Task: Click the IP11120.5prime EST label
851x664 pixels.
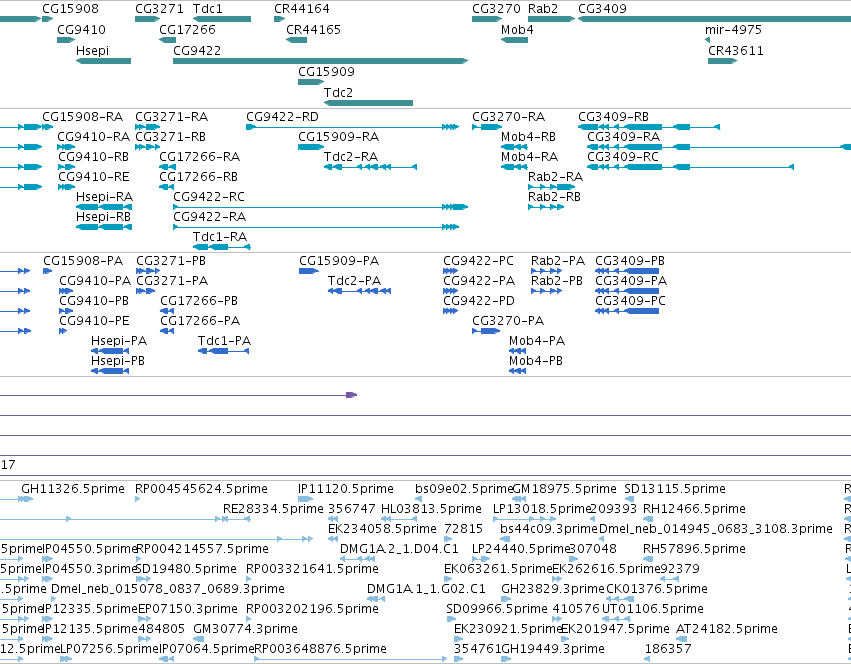Action: [346, 489]
